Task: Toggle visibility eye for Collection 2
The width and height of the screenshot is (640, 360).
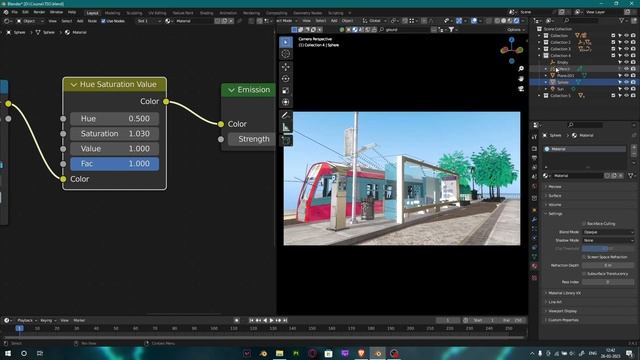Action: pos(627,42)
